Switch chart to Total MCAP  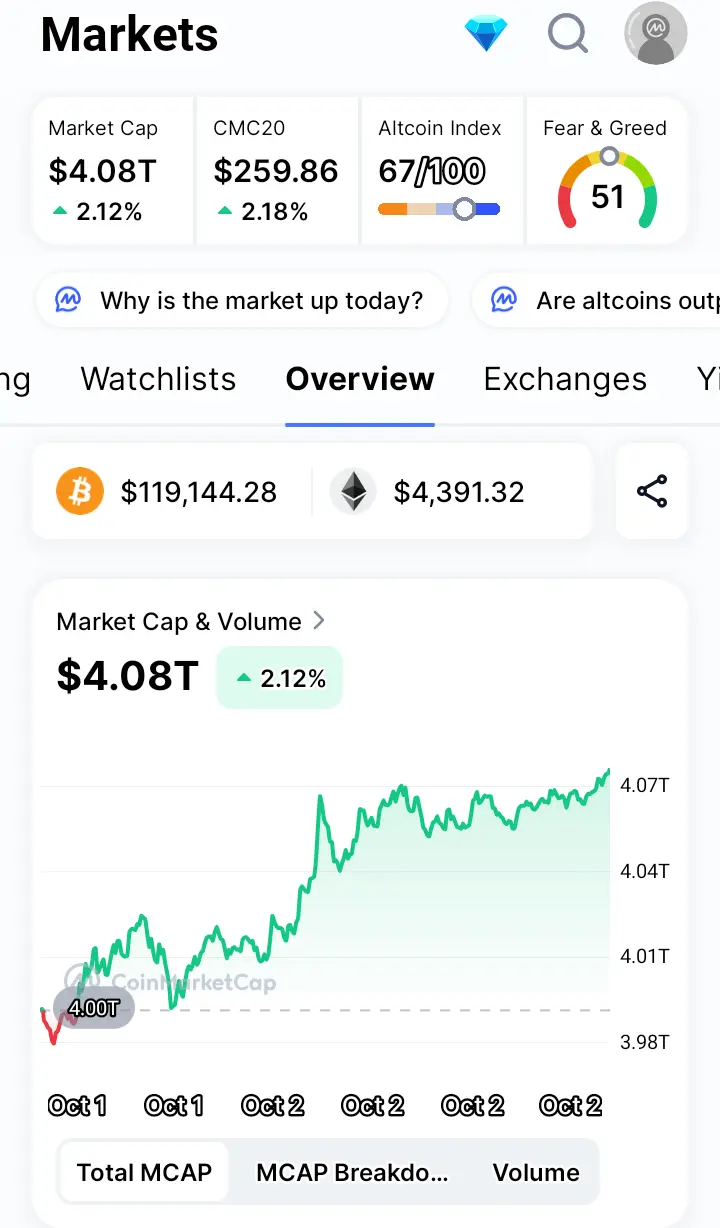coord(144,1173)
